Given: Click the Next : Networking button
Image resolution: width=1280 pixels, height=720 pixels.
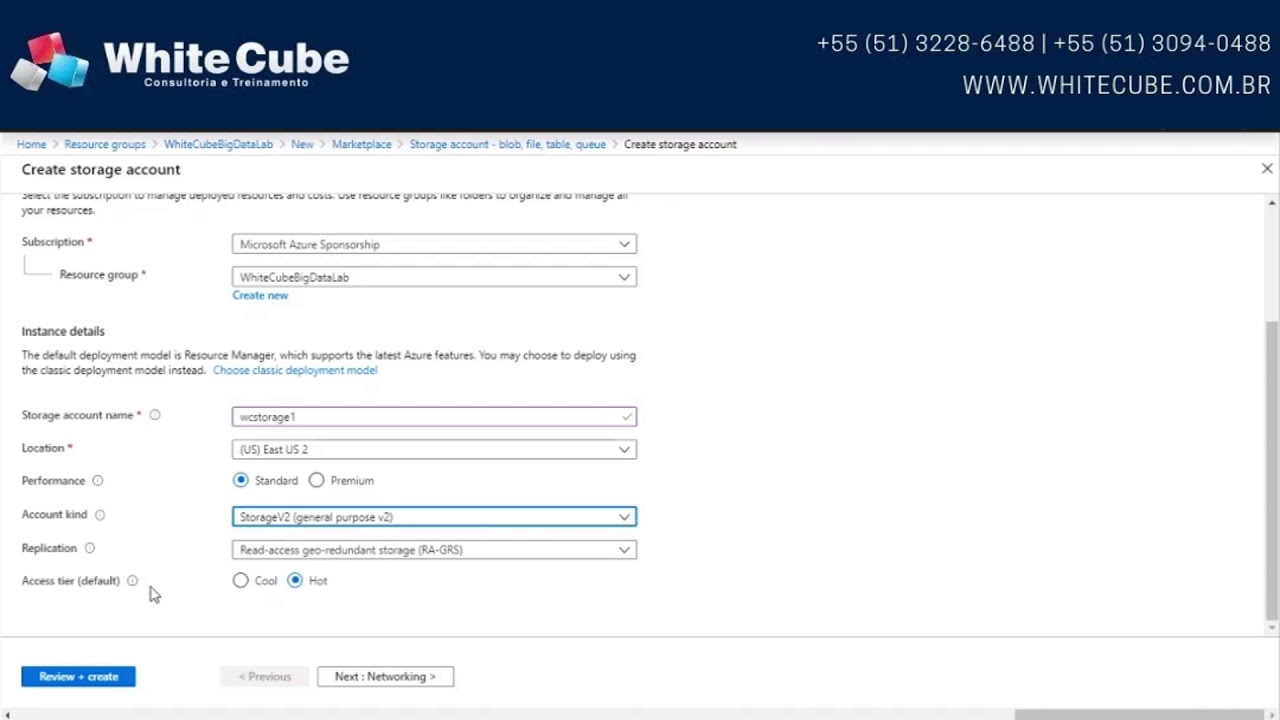Looking at the screenshot, I should (385, 677).
